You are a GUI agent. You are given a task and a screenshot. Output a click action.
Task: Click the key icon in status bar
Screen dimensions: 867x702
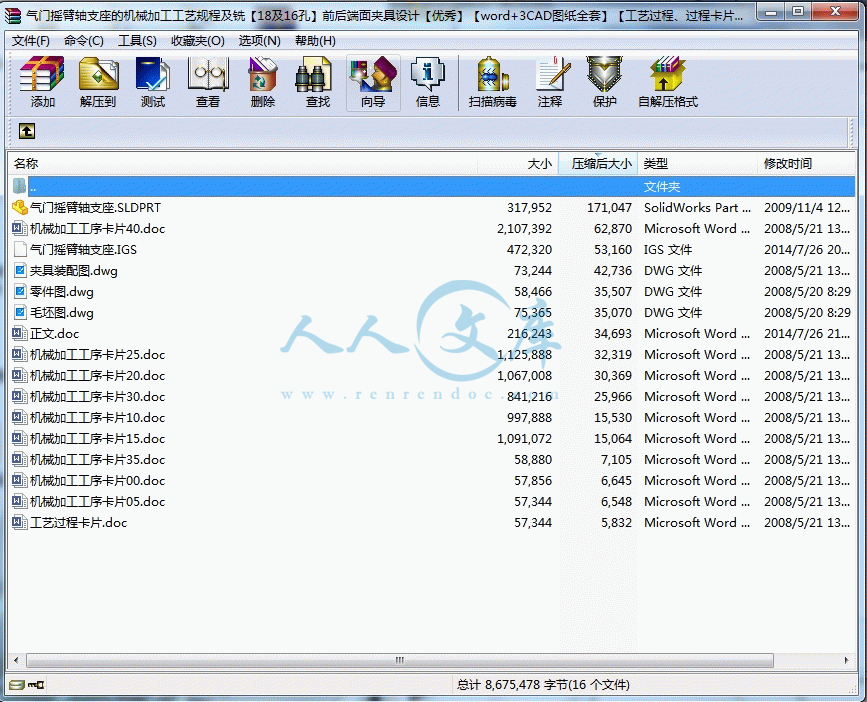coord(36,685)
